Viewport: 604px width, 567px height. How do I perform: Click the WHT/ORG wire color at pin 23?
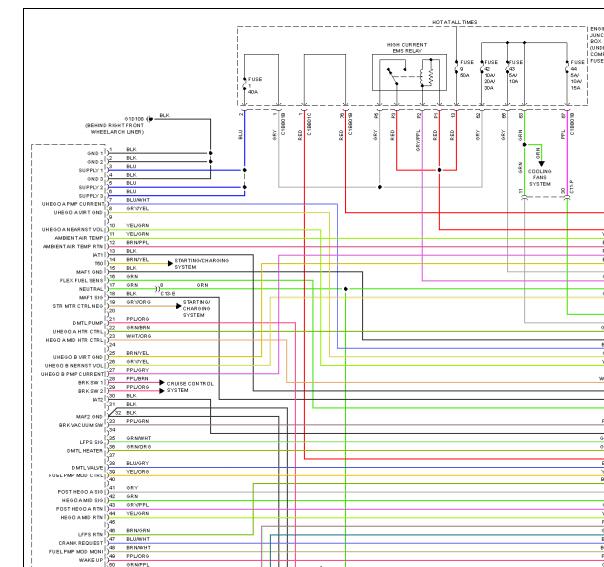[139, 336]
